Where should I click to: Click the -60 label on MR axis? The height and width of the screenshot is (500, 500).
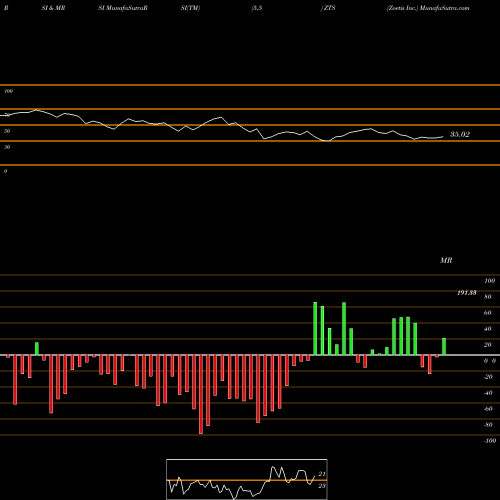coord(488,409)
